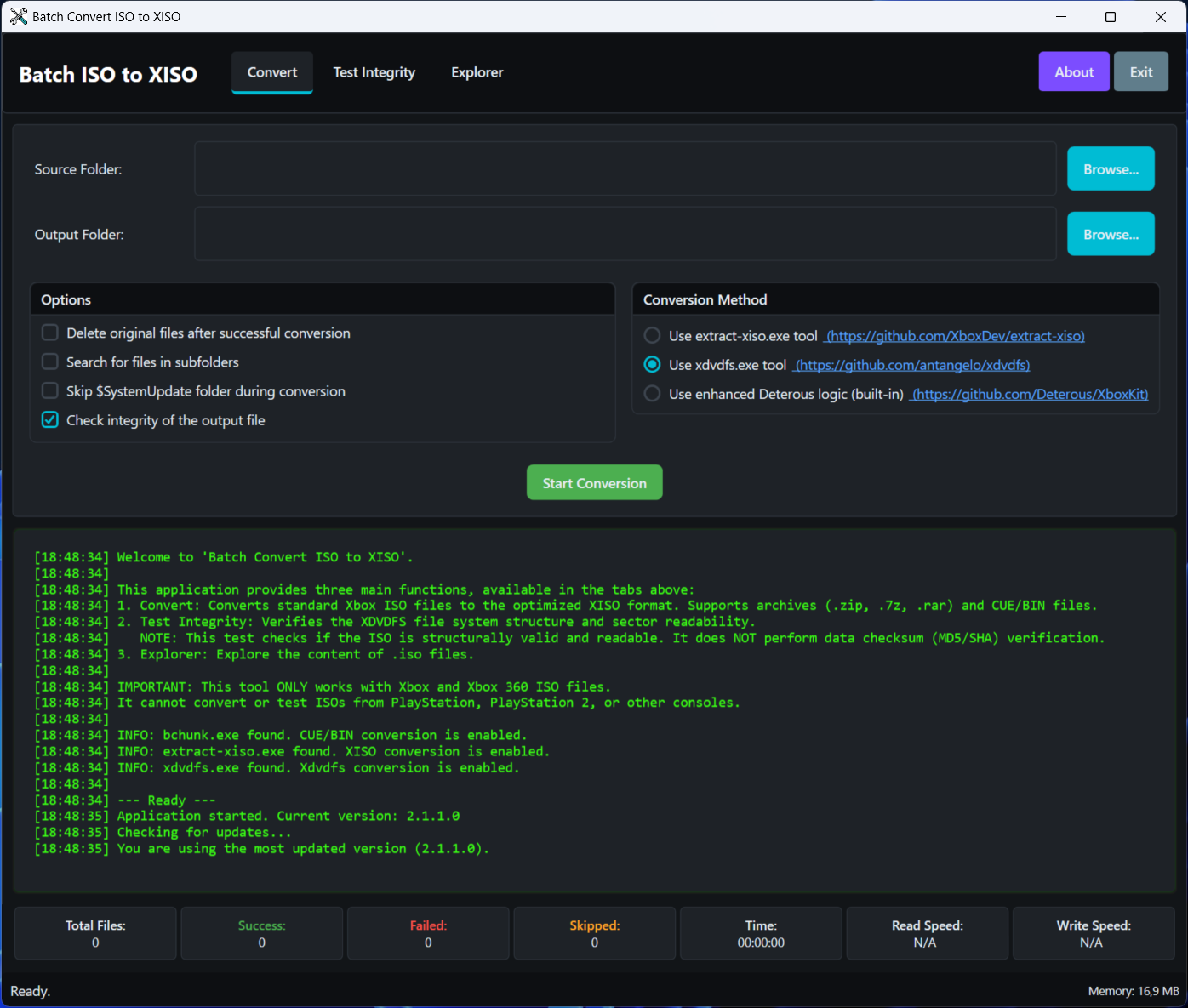Click the Read Speed N/A box
The height and width of the screenshot is (1008, 1188).
[x=928, y=933]
